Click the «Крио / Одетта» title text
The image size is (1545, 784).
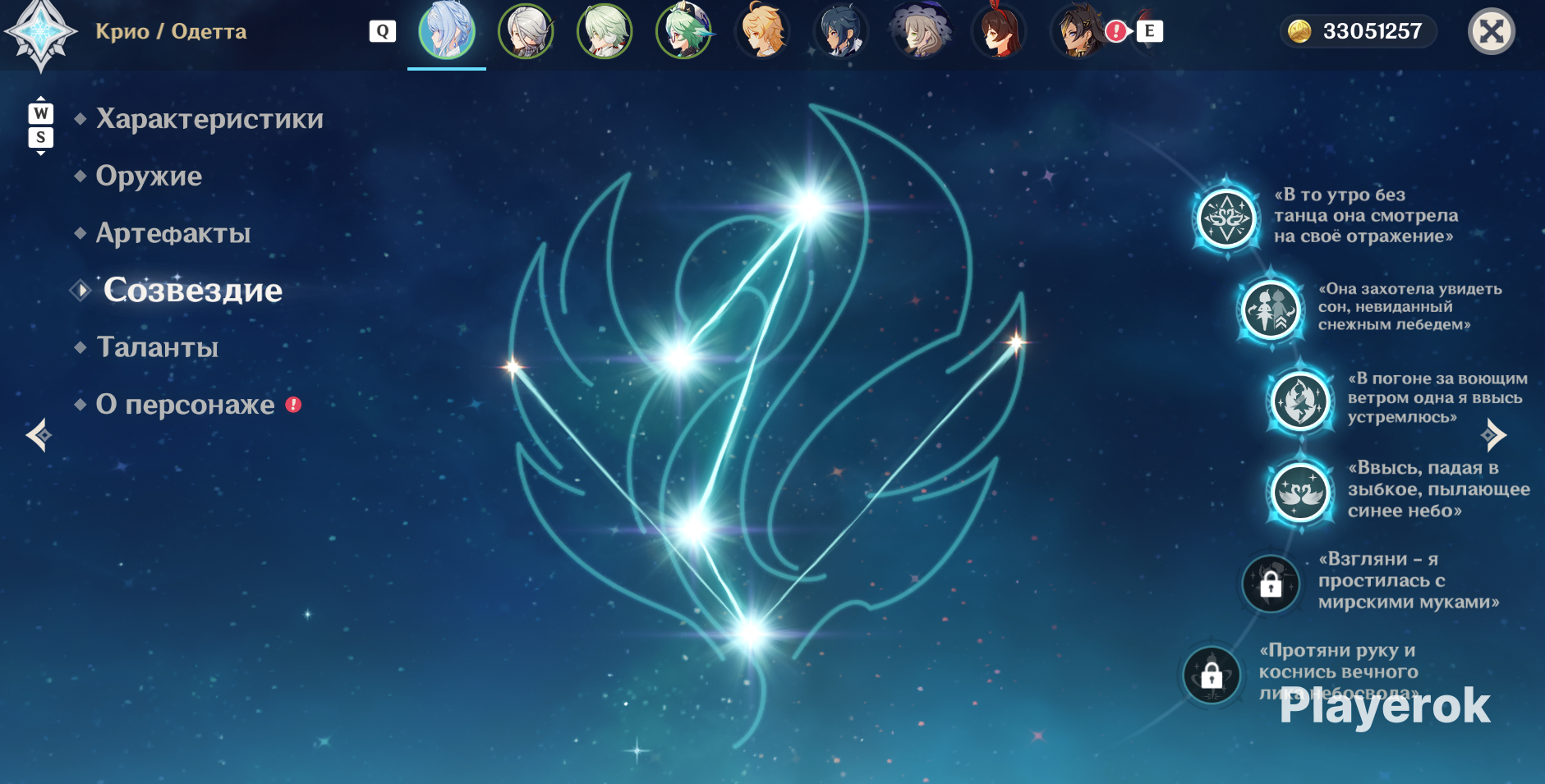click(x=171, y=31)
